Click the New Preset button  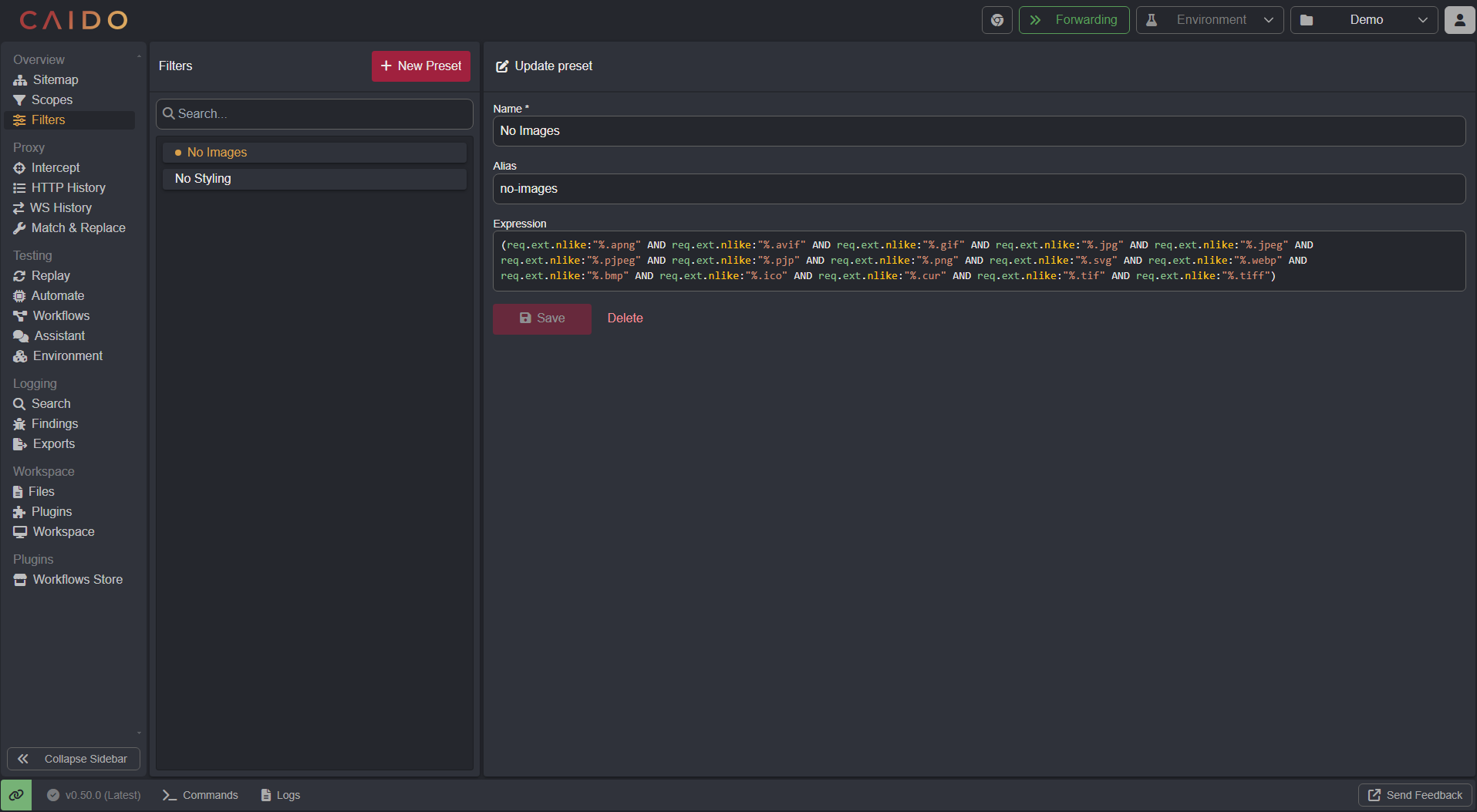(420, 66)
